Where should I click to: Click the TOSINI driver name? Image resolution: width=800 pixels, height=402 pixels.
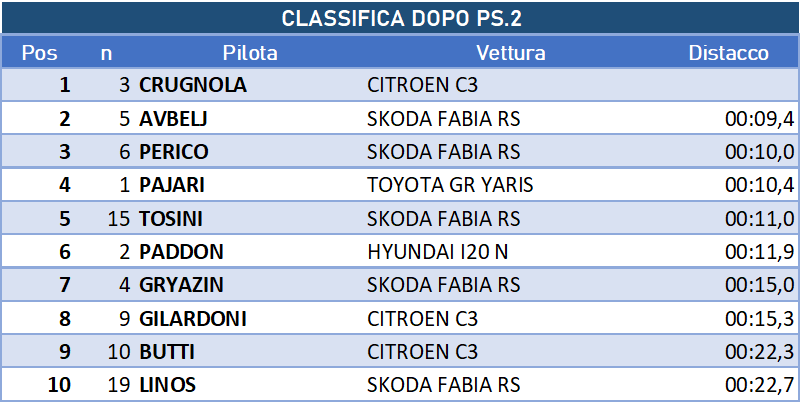tap(170, 219)
